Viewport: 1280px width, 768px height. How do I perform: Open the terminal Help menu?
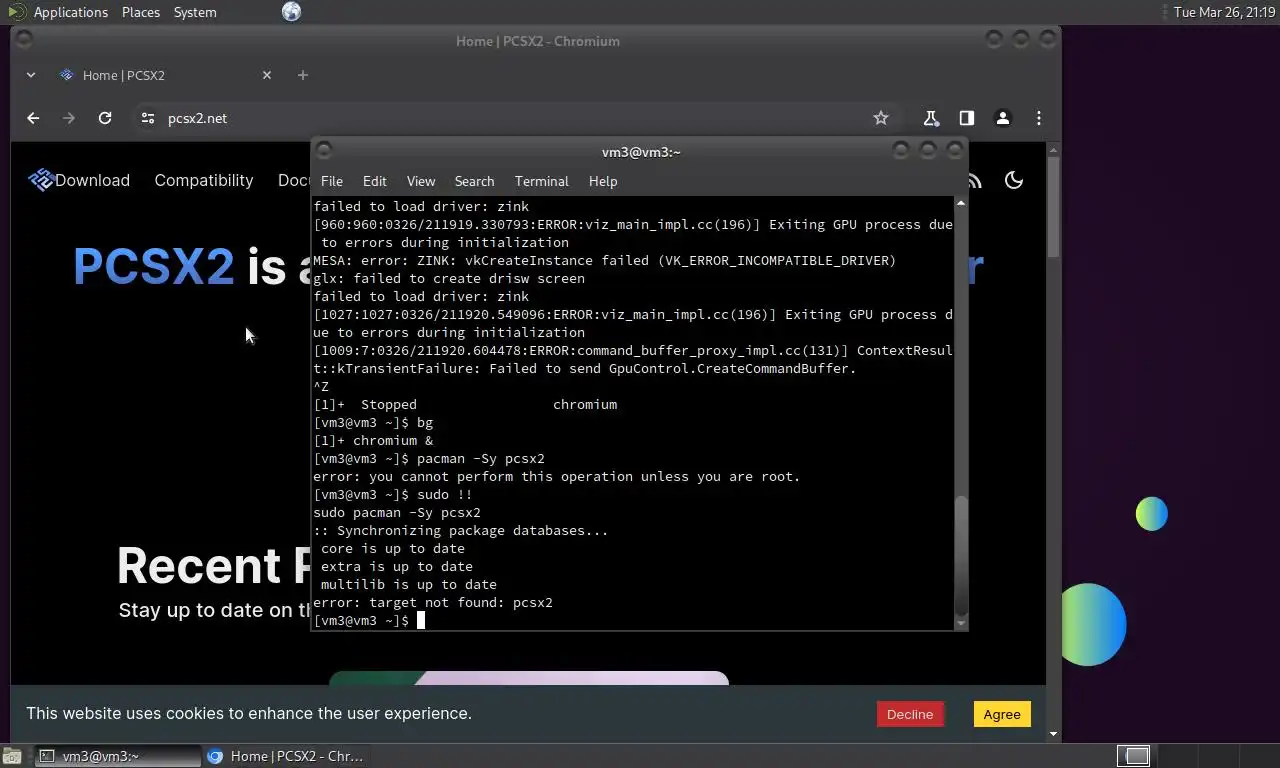(602, 181)
